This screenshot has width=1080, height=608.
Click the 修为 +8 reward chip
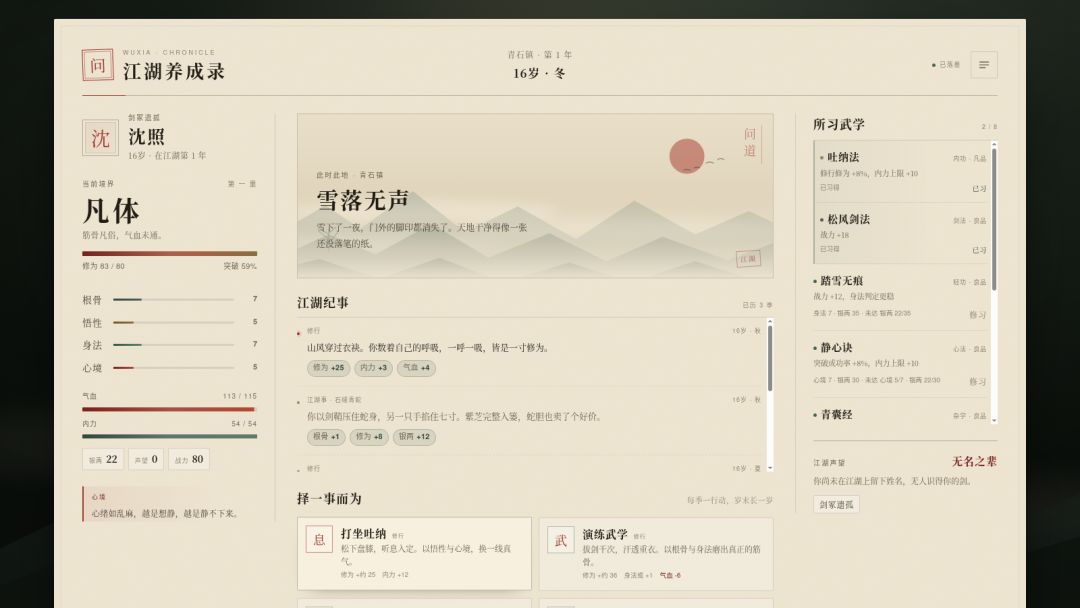coord(368,437)
